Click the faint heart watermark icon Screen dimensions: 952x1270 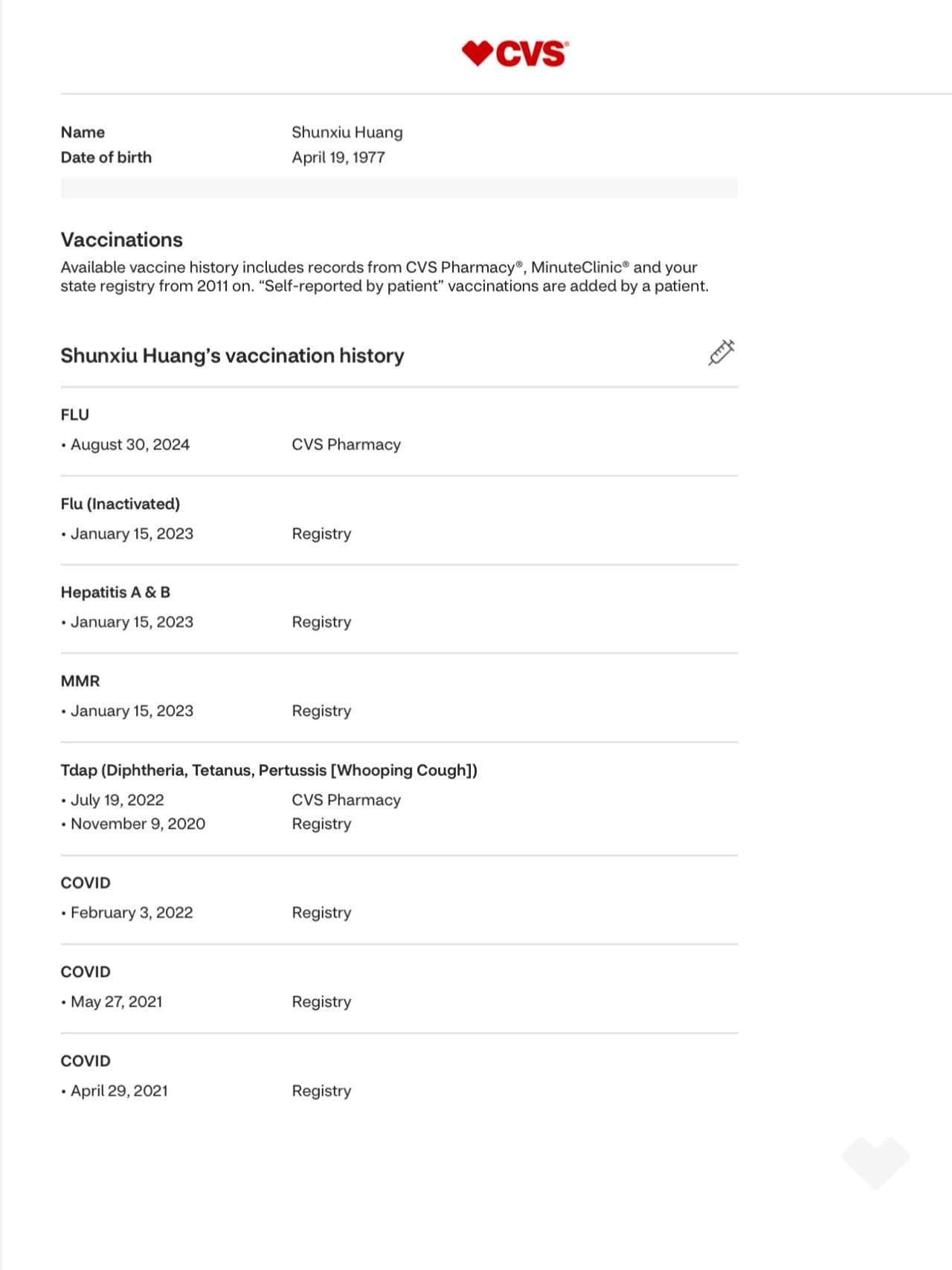coord(875,1161)
